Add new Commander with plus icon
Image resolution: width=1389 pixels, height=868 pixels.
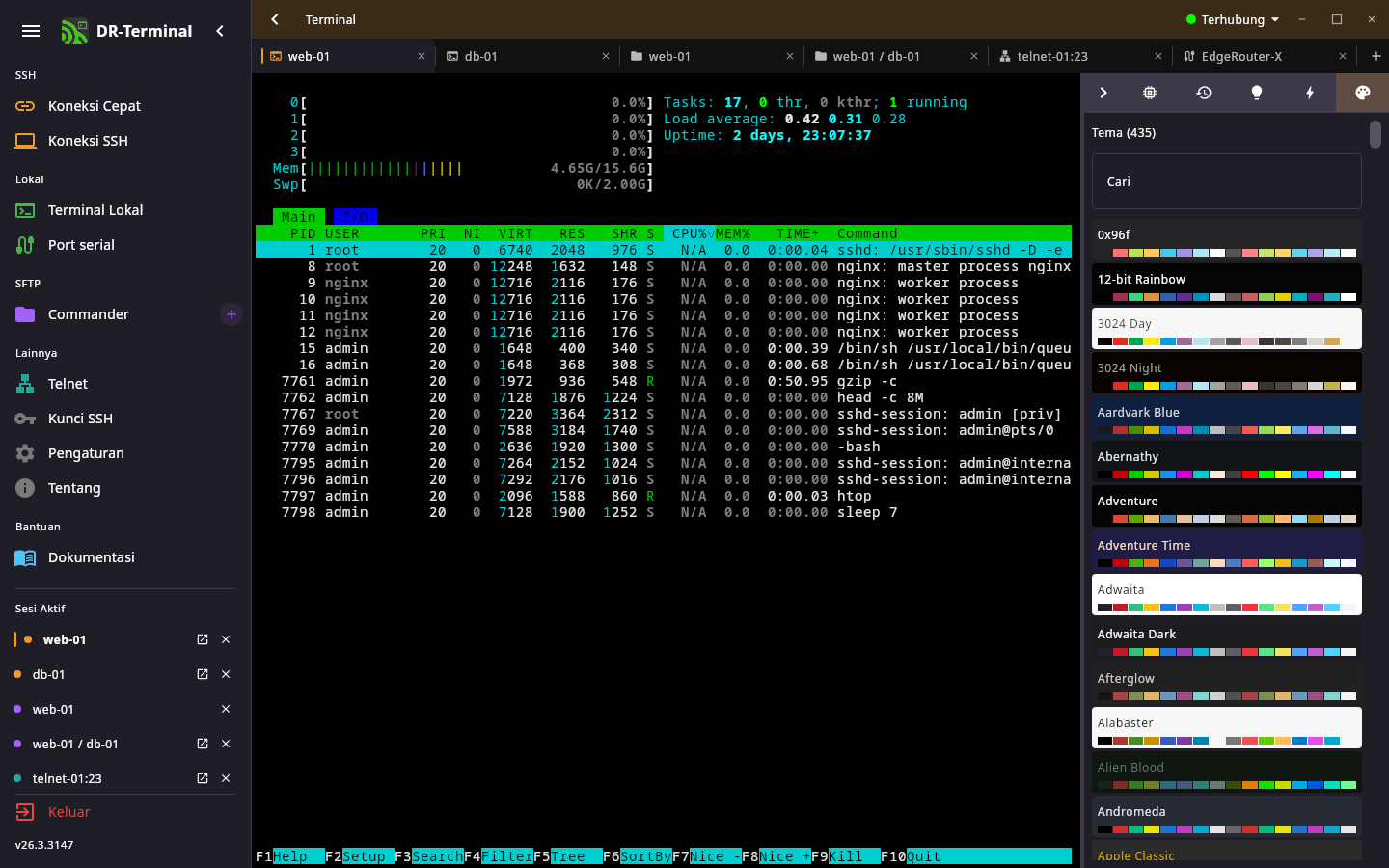(x=231, y=314)
